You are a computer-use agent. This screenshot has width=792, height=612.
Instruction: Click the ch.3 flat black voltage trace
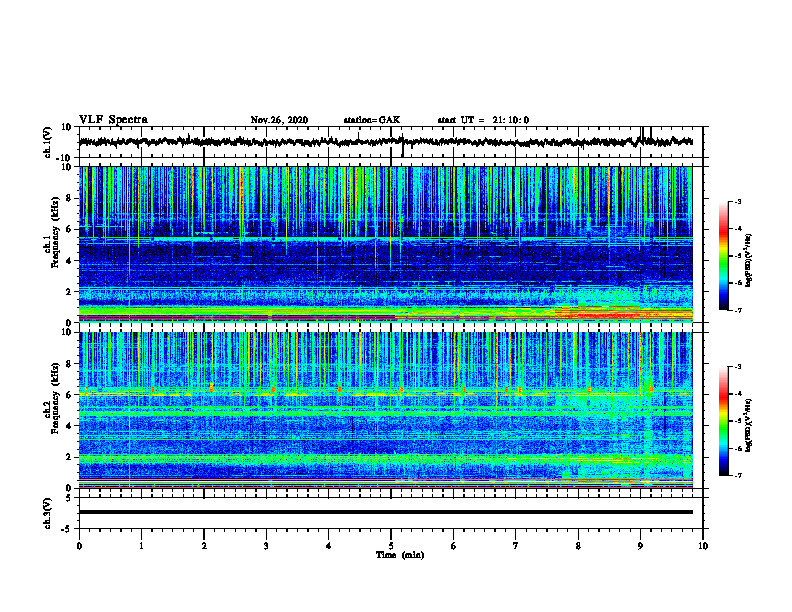[x=386, y=512]
